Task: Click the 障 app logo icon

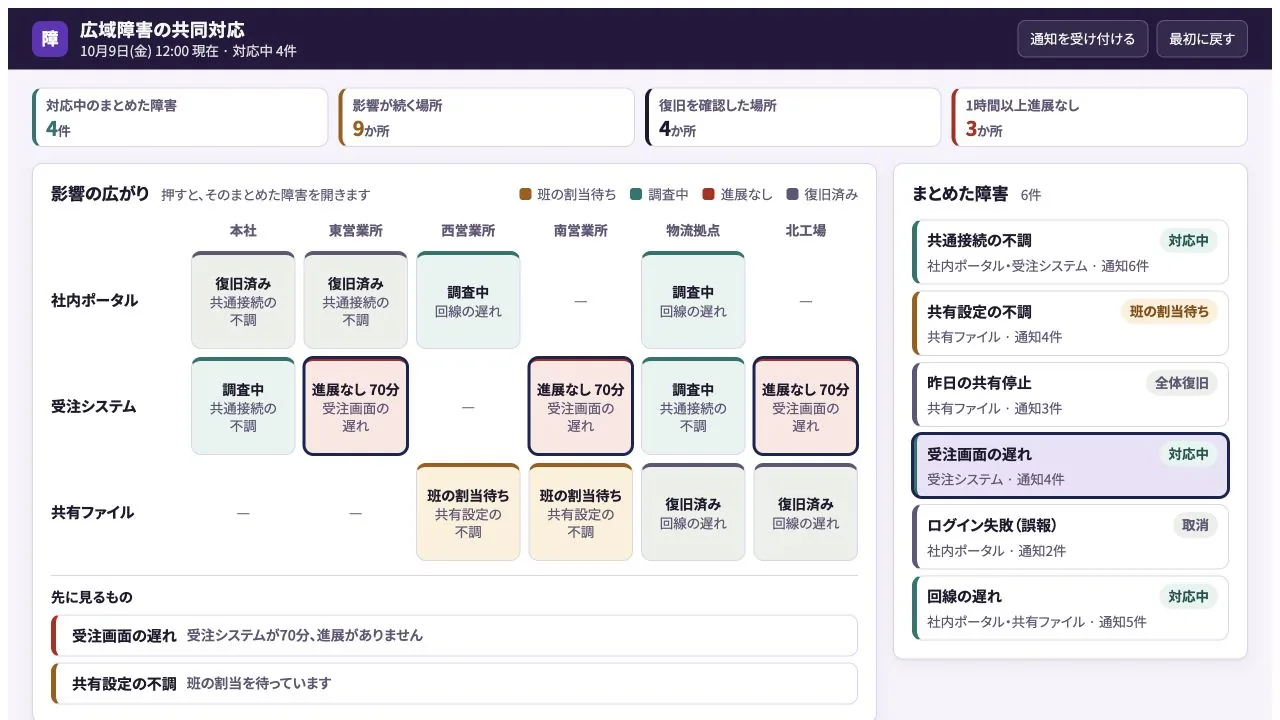Action: 50,39
